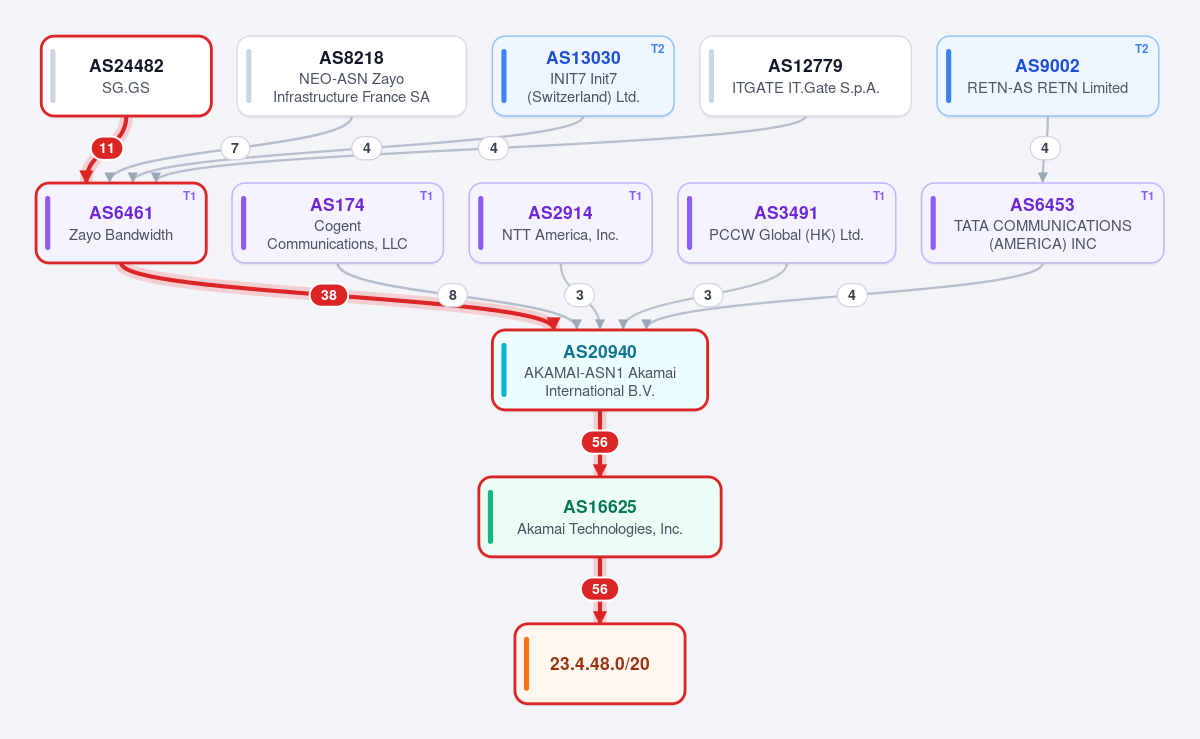Screen dimensions: 1200x739
Task: Click the AS2914 NTT America node
Action: coord(560,223)
